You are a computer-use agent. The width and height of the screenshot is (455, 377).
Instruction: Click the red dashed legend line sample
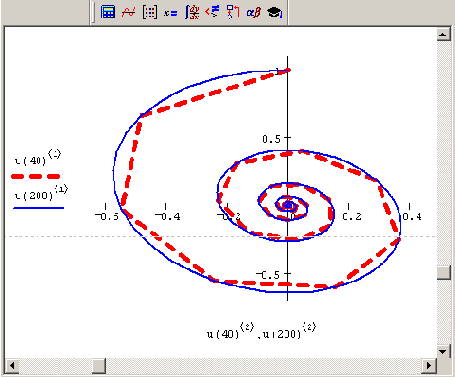click(x=36, y=176)
